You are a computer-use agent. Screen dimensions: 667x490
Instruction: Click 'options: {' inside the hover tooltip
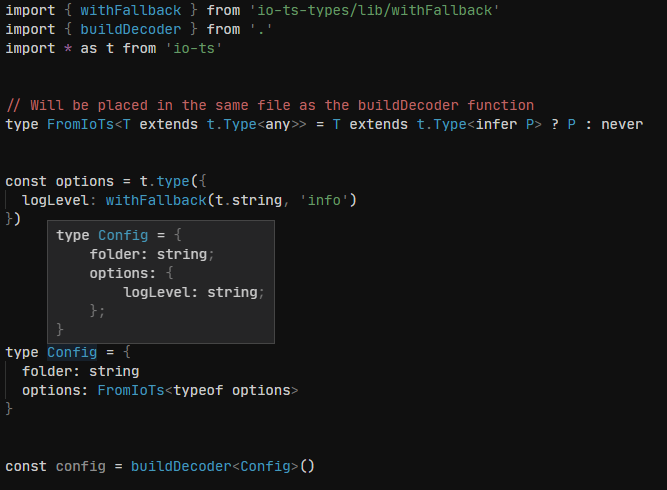tap(131, 273)
